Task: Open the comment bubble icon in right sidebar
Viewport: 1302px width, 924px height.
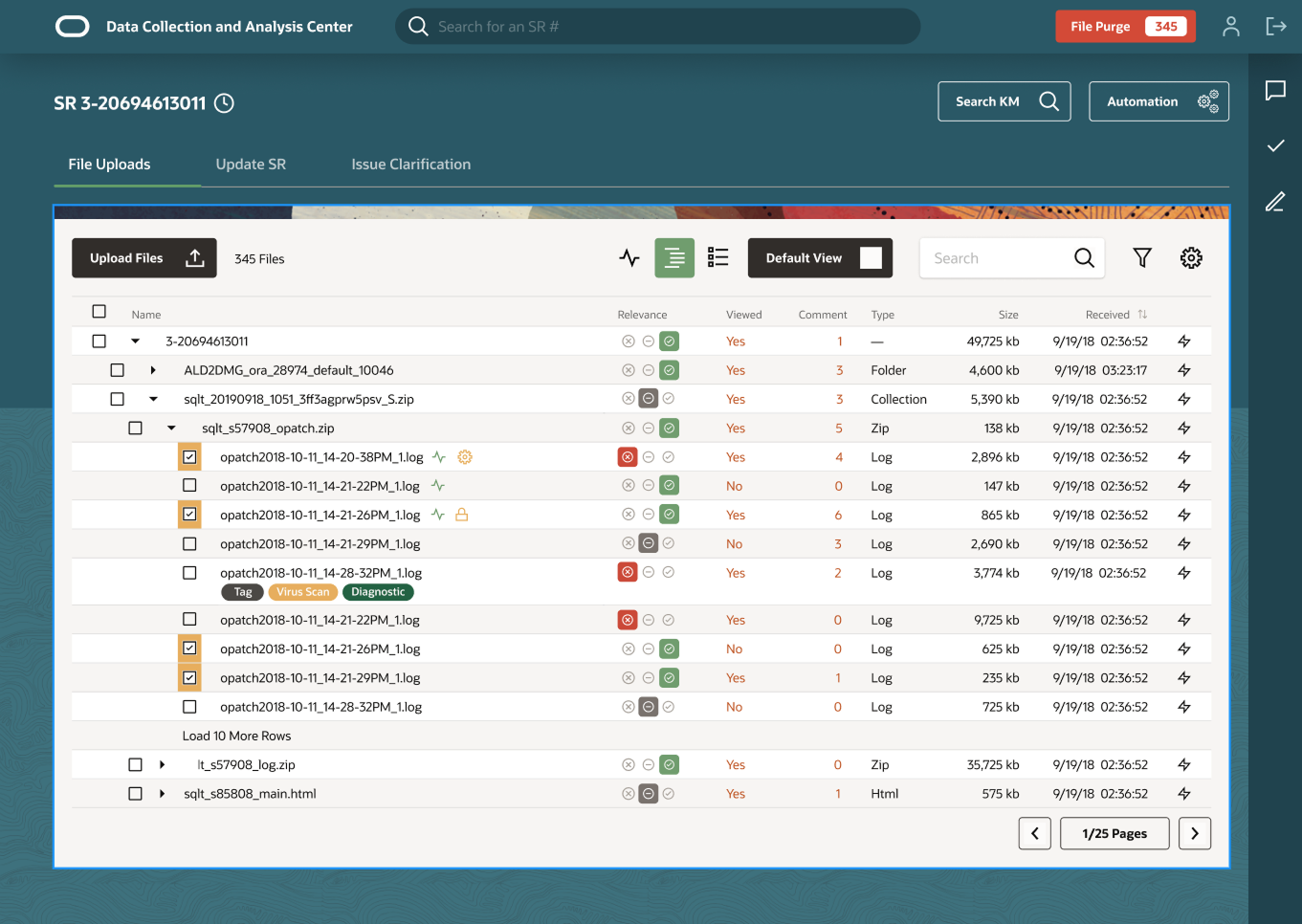Action: point(1275,90)
